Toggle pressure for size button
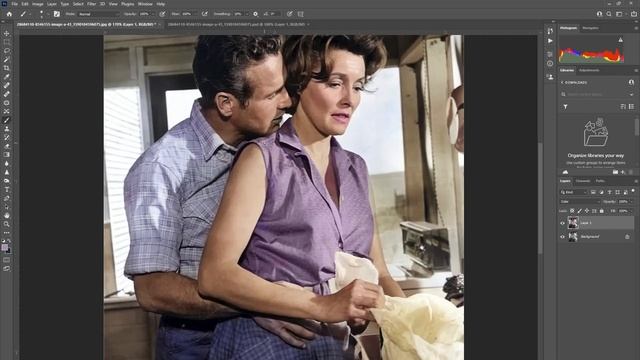640x360 pixels. 290,14
